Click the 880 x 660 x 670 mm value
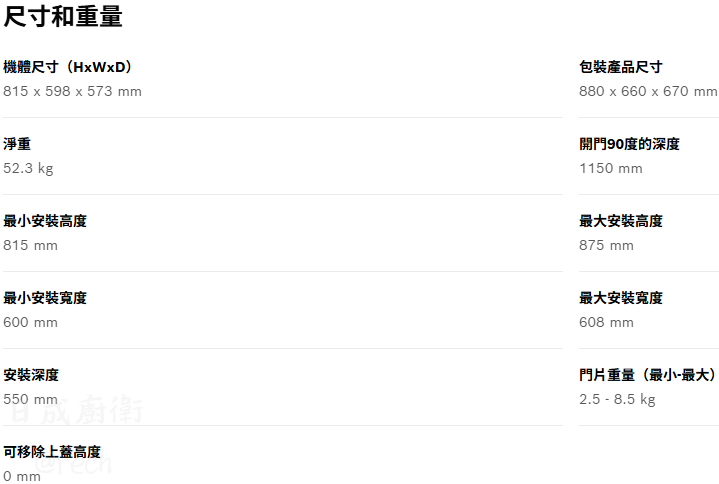 click(648, 91)
